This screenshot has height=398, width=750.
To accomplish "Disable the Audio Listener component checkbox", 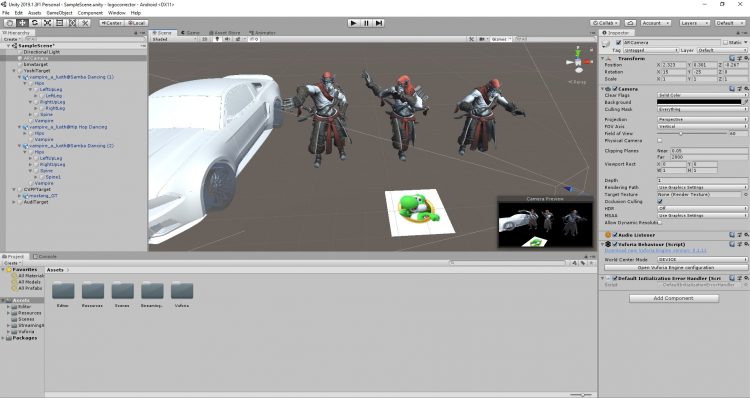I will (615, 235).
